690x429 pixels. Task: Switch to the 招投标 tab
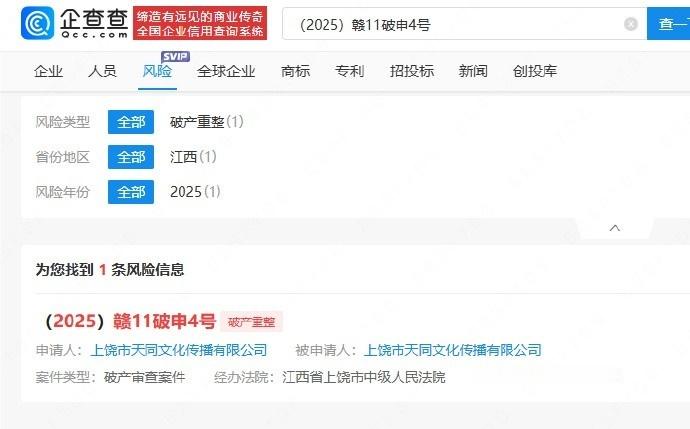(412, 71)
